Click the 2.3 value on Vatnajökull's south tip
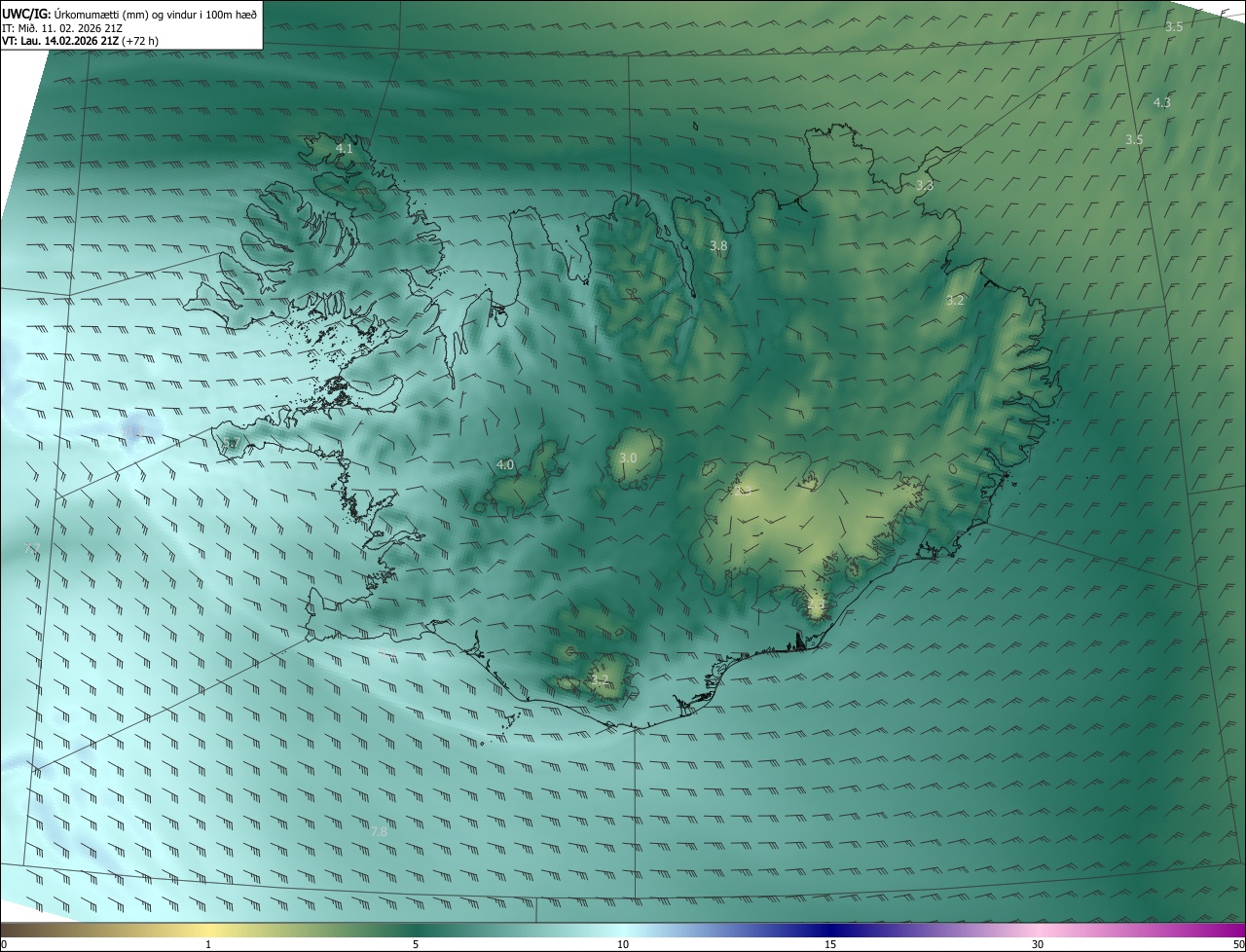The image size is (1246, 952). (815, 605)
